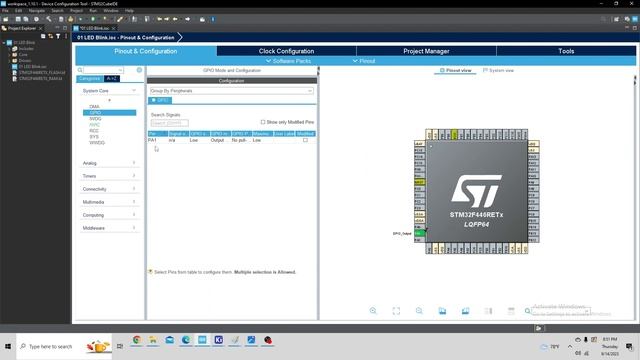The width and height of the screenshot is (640, 360).
Task: Open the Project menu
Action: (76, 11)
